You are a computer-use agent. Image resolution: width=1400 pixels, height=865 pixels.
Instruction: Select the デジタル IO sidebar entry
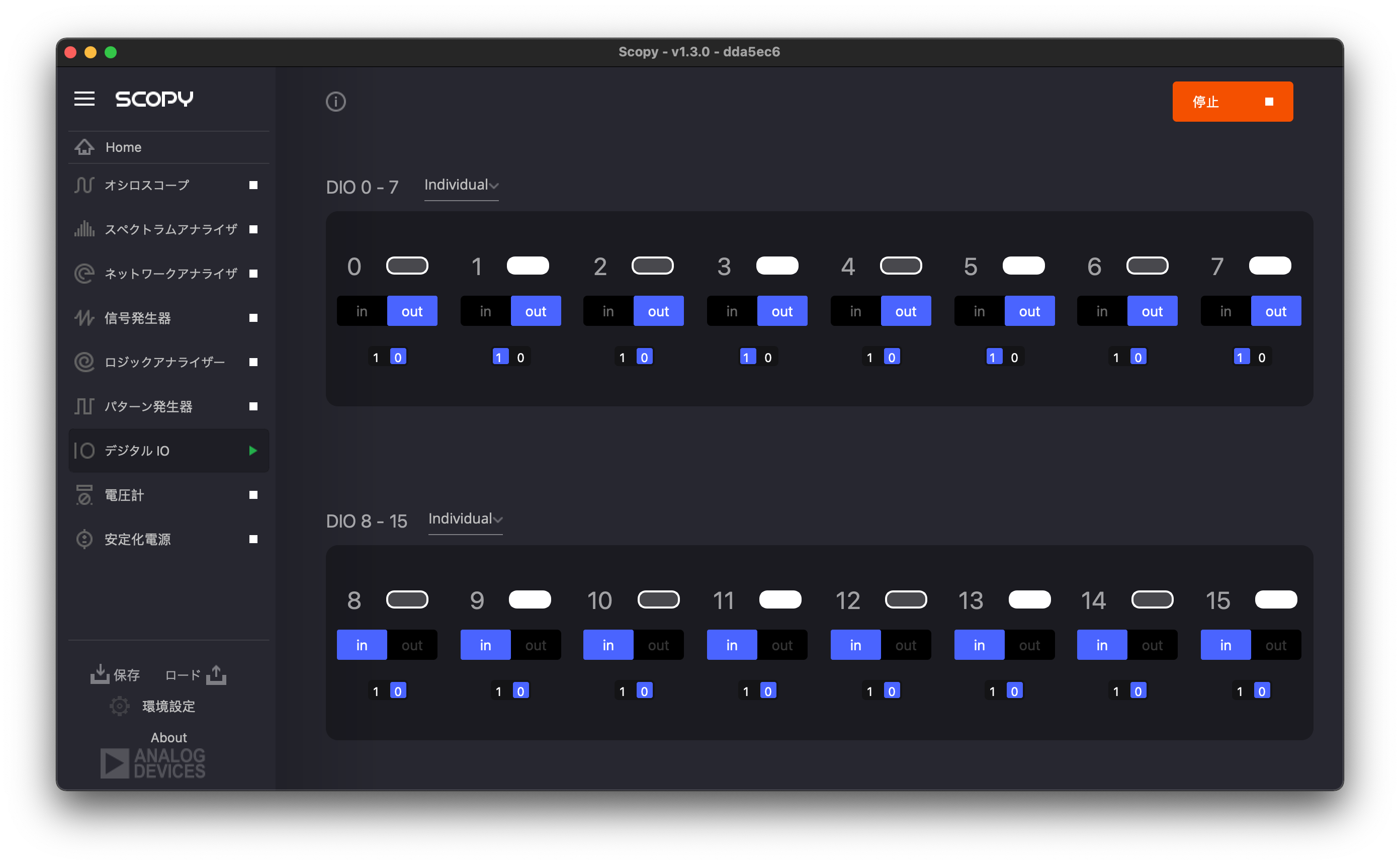pyautogui.click(x=168, y=450)
